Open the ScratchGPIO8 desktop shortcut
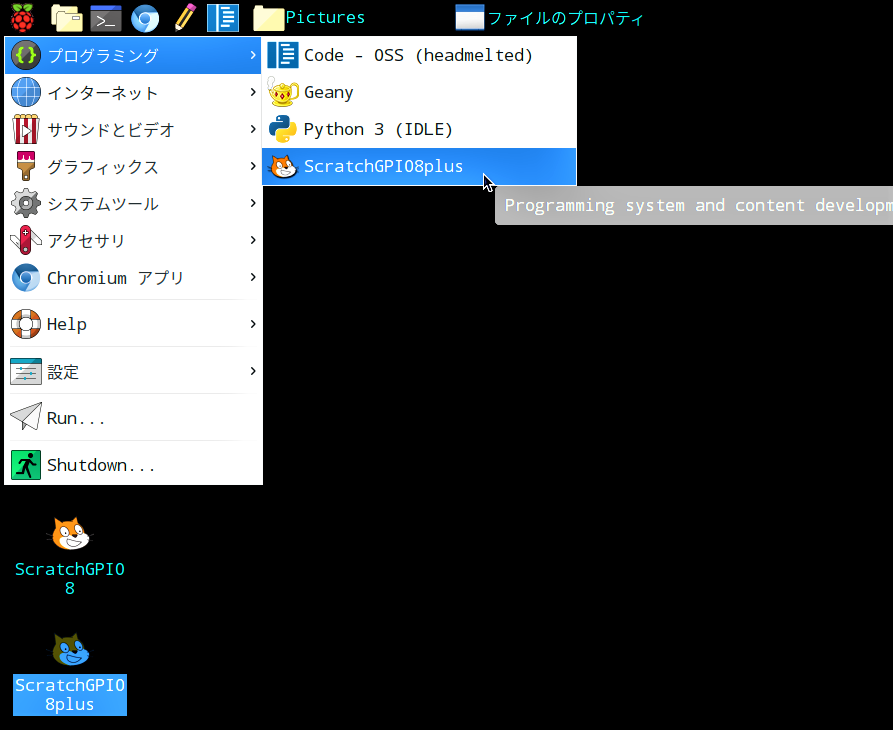Screen dimensions: 893x730 [x=70, y=554]
